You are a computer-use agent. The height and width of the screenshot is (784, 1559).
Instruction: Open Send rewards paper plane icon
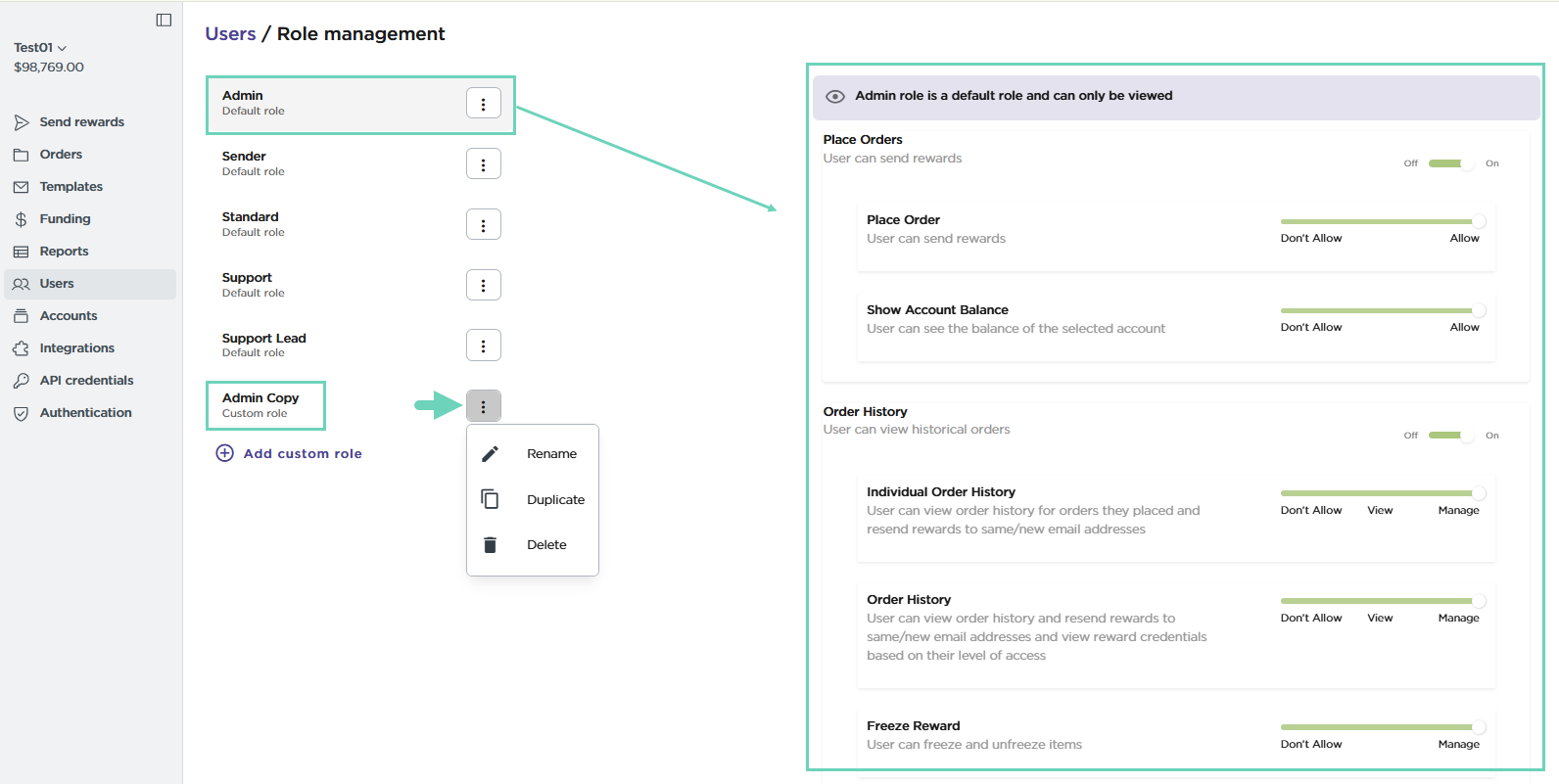21,122
